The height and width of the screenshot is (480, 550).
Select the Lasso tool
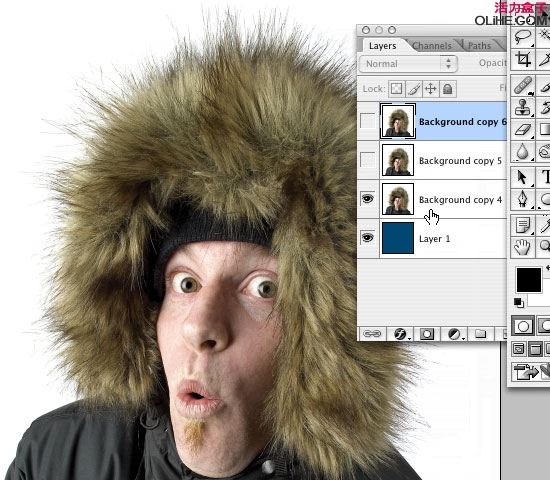[x=523, y=37]
